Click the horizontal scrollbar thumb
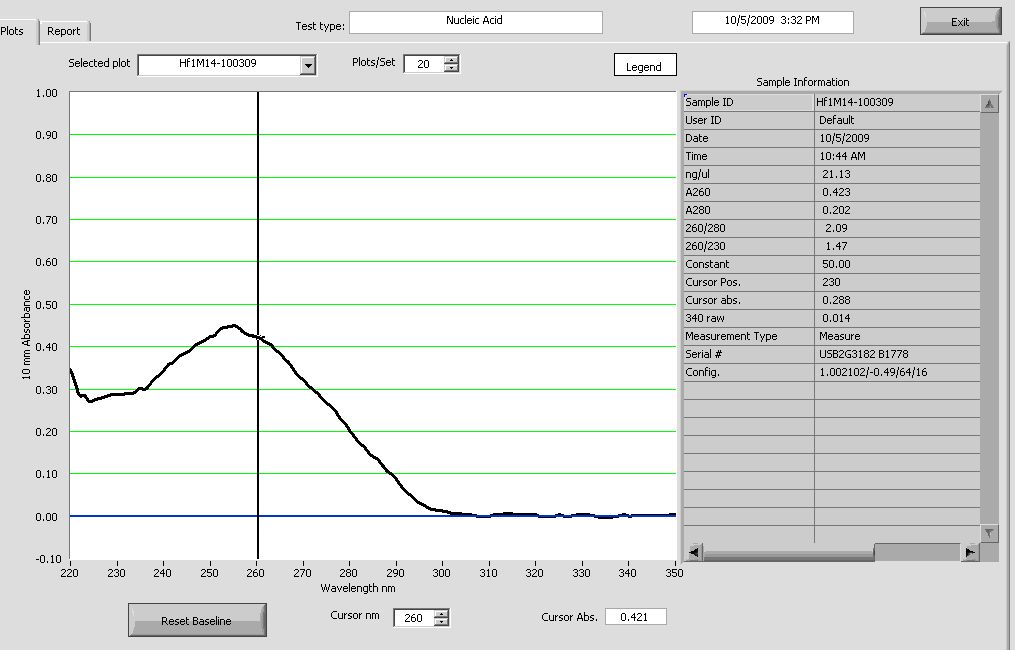1015x650 pixels. coord(788,552)
